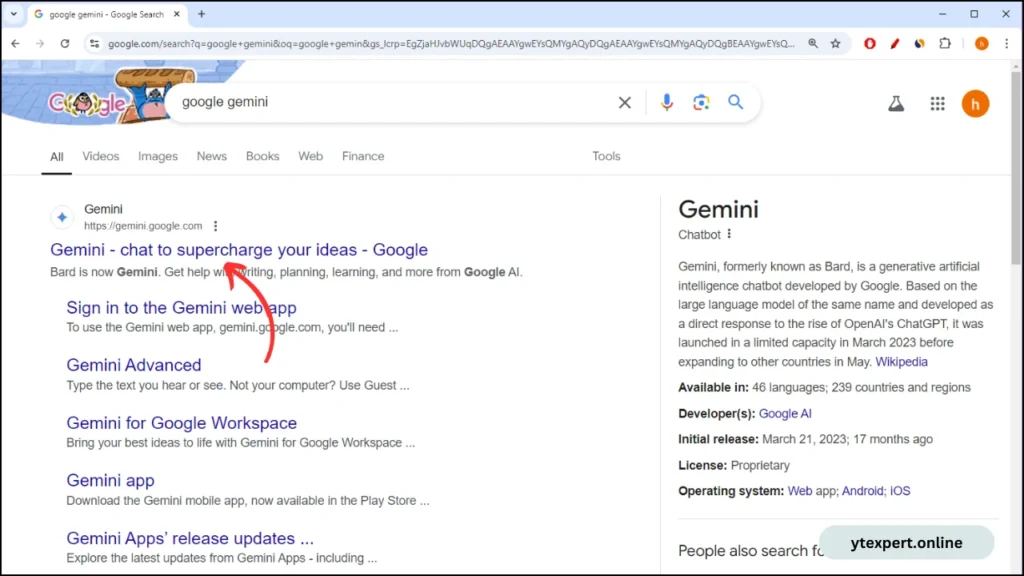Reload the current page
The image size is (1024, 576).
coord(64,44)
